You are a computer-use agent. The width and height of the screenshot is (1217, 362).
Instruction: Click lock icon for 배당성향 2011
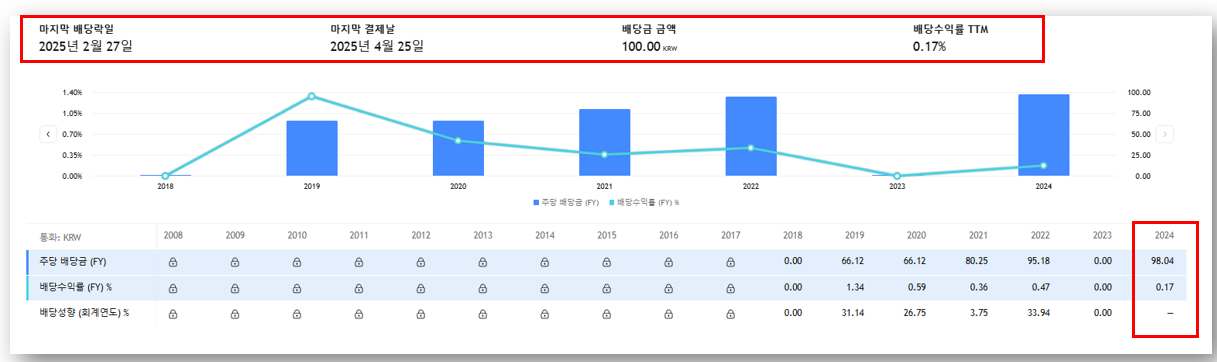(x=358, y=313)
